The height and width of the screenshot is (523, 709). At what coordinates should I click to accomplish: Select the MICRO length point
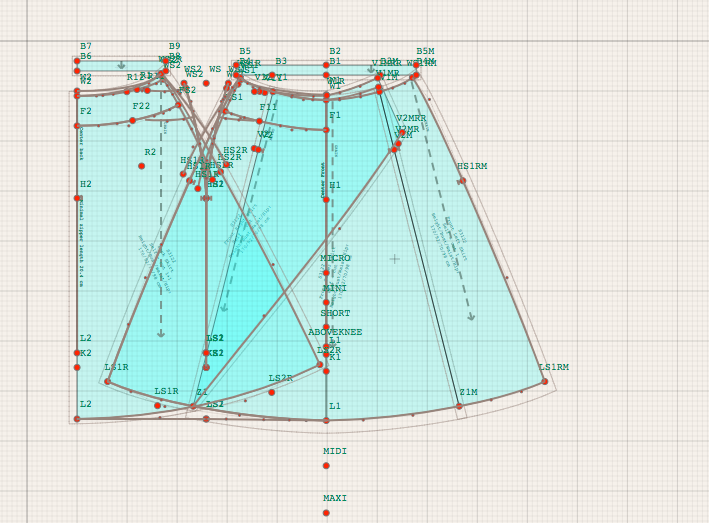coord(326,273)
